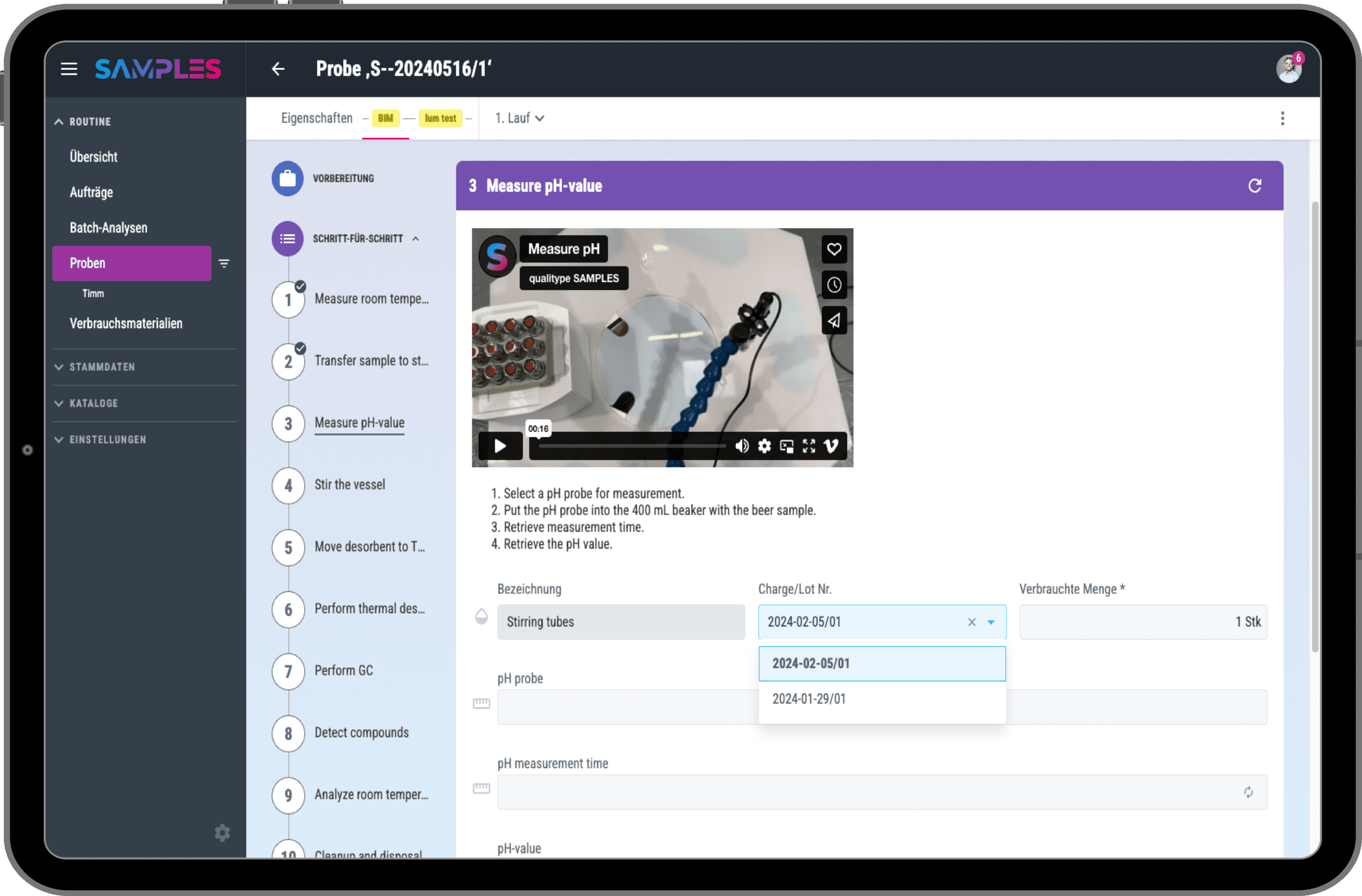Click the refresh icon in the Measure pH-value header
This screenshot has height=896, width=1362.
click(x=1255, y=185)
